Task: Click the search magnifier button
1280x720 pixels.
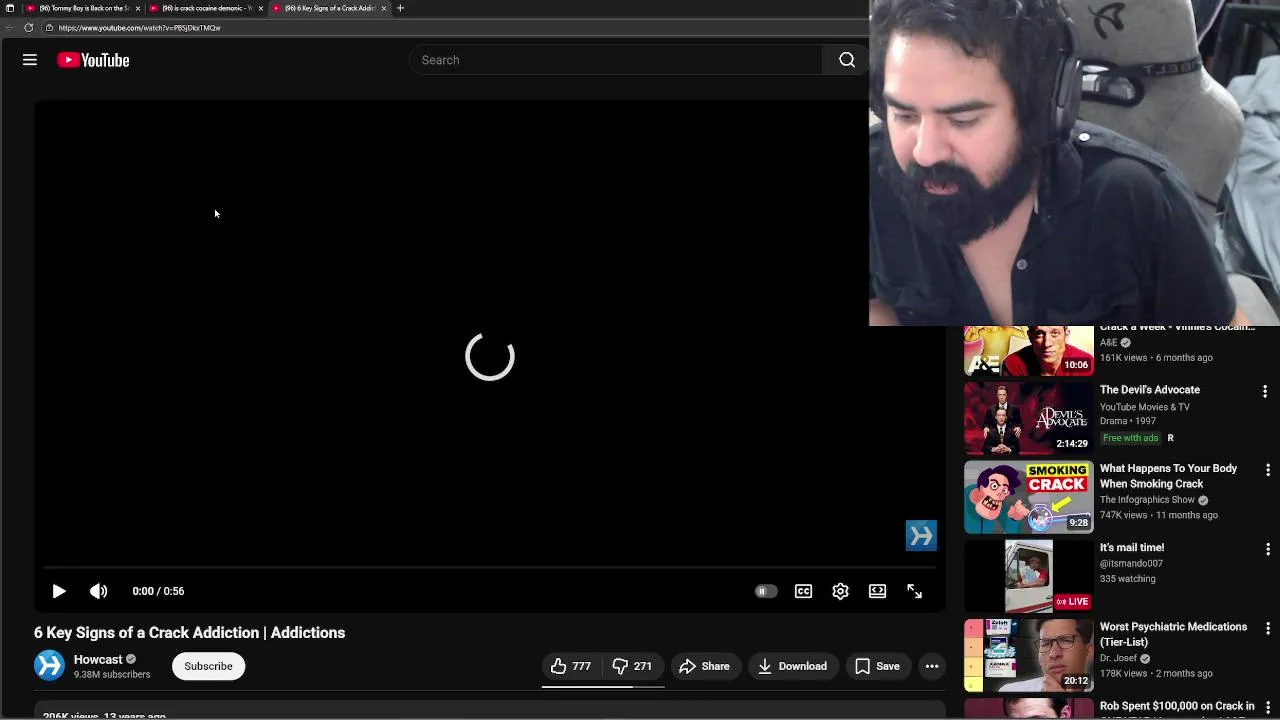Action: click(847, 60)
